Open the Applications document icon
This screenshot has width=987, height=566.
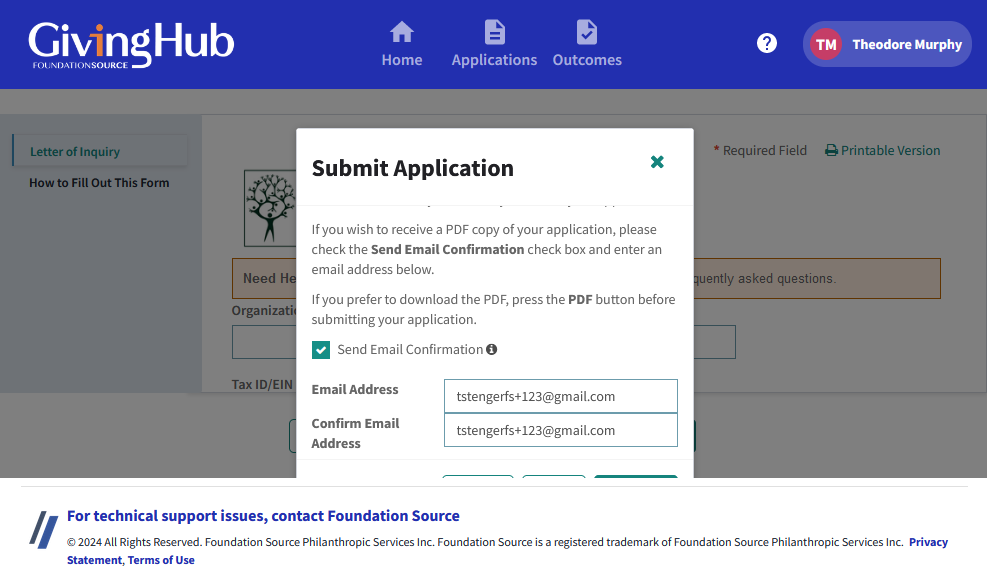point(494,32)
